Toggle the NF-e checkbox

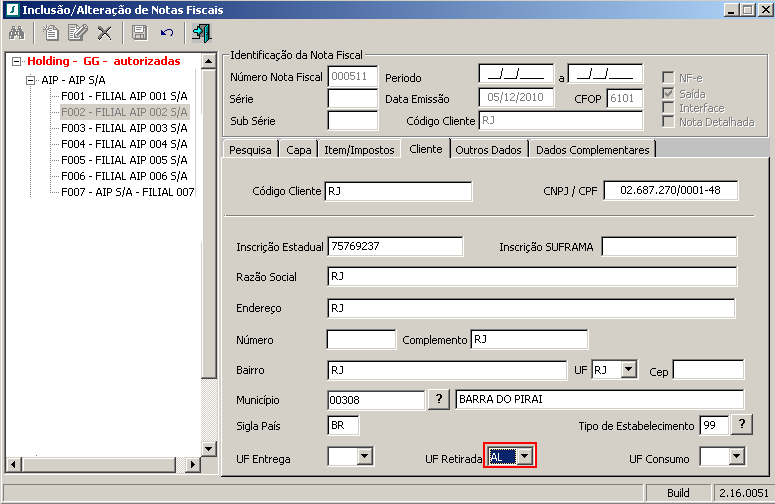coord(669,78)
